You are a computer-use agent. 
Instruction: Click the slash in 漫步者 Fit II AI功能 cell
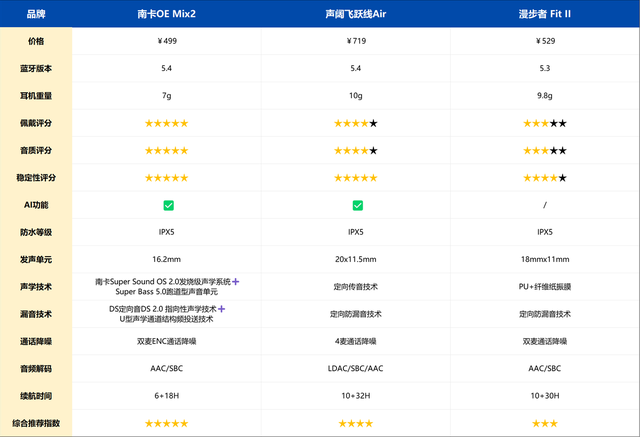[x=545, y=205]
